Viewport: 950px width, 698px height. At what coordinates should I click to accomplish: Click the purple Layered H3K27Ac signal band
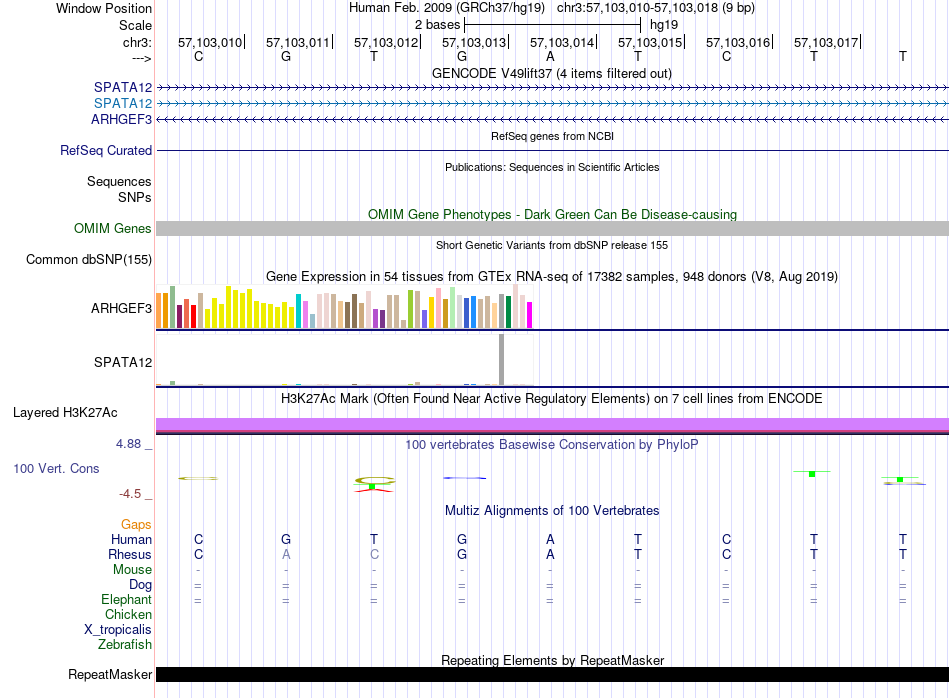tap(552, 424)
